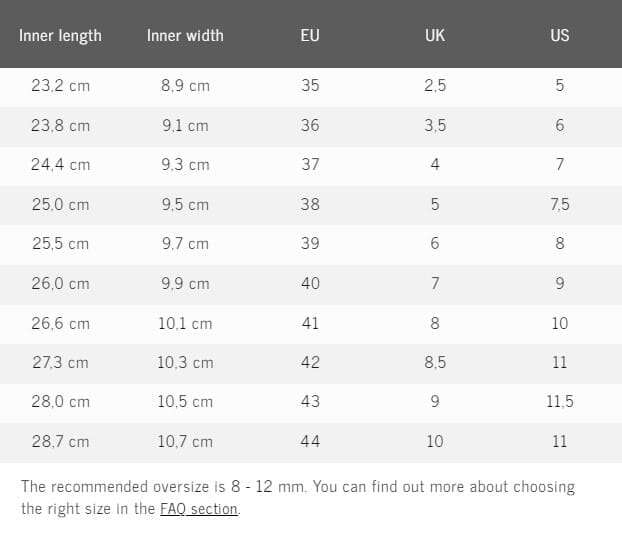Click the EU size 40 cell
The image size is (622, 540).
coord(310,283)
